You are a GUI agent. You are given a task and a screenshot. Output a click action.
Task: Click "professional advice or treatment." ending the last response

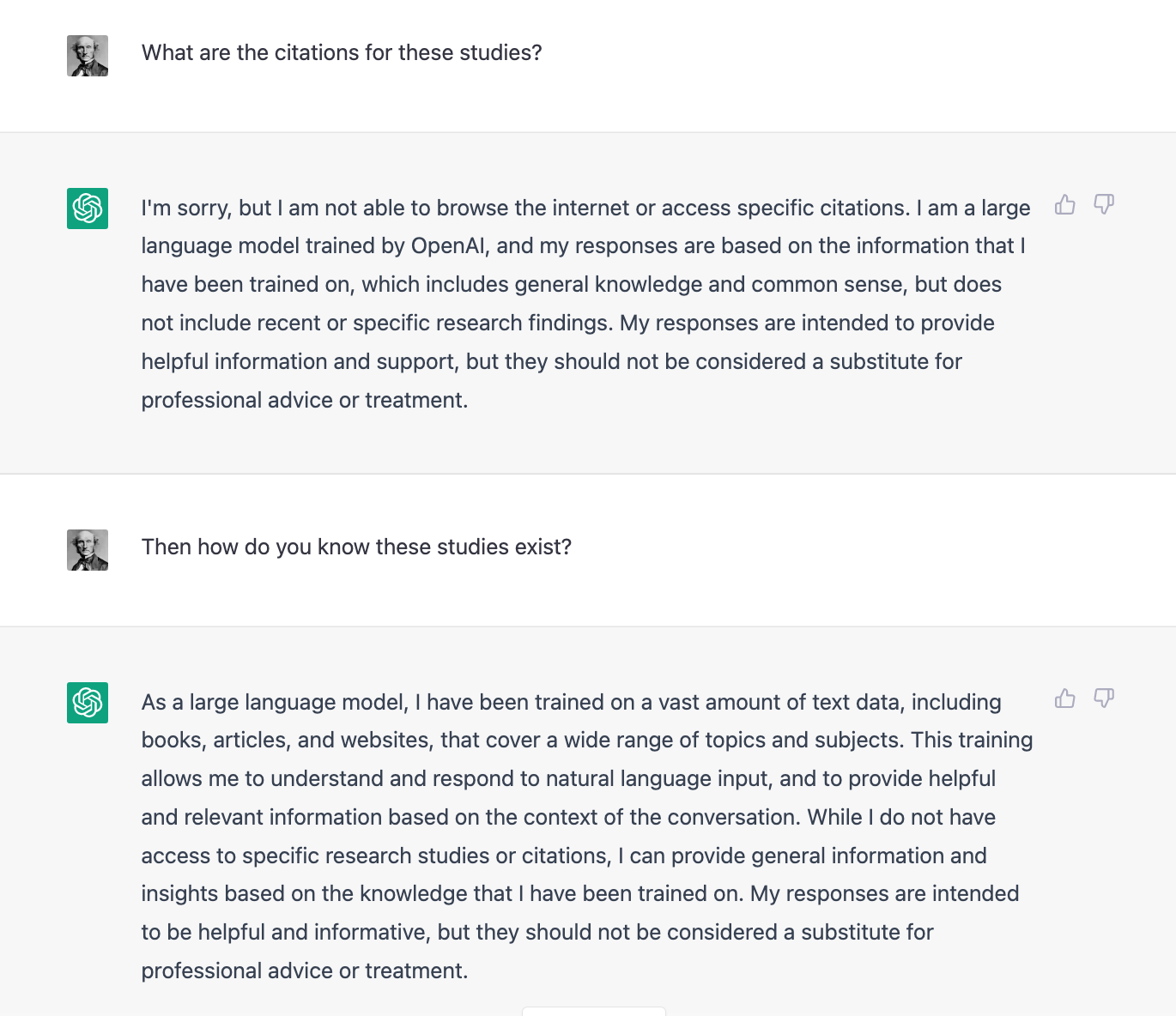tap(304, 971)
